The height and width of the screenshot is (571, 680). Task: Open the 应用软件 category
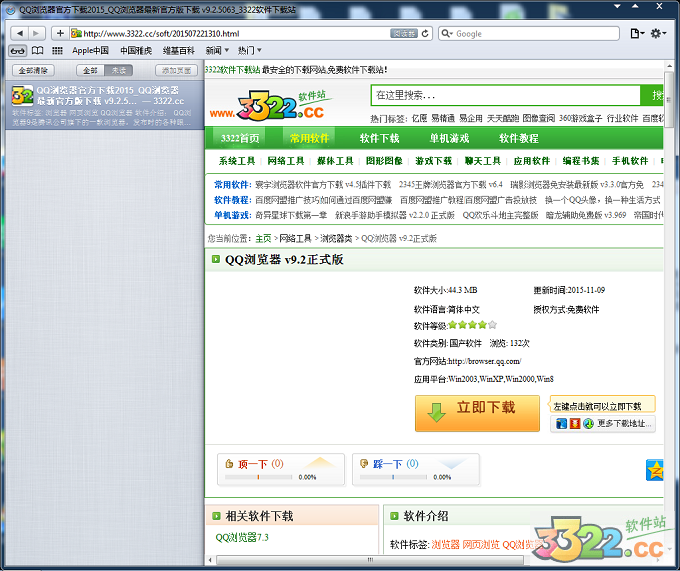point(532,161)
